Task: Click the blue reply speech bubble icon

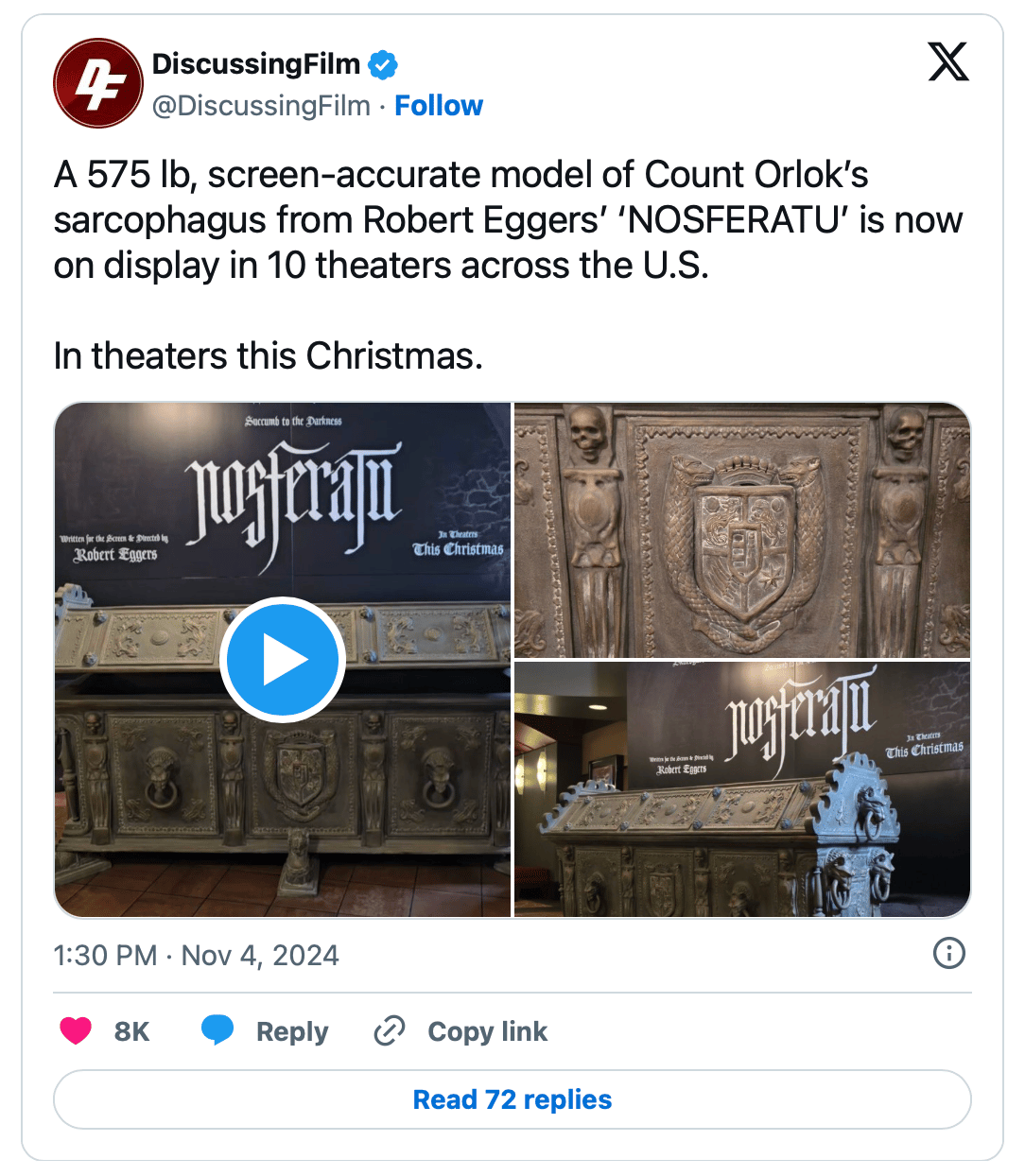Action: click(217, 1030)
